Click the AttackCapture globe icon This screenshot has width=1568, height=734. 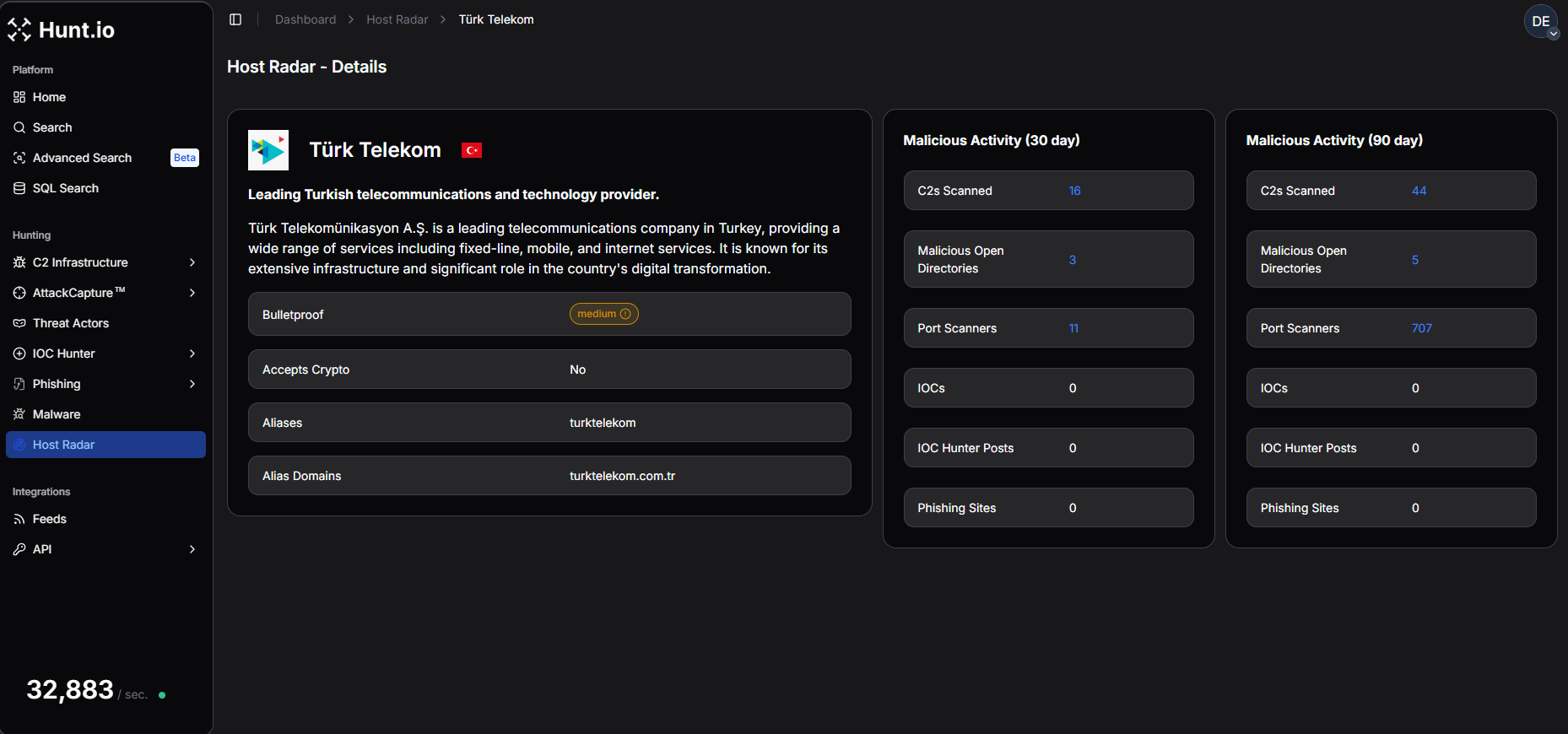click(19, 293)
